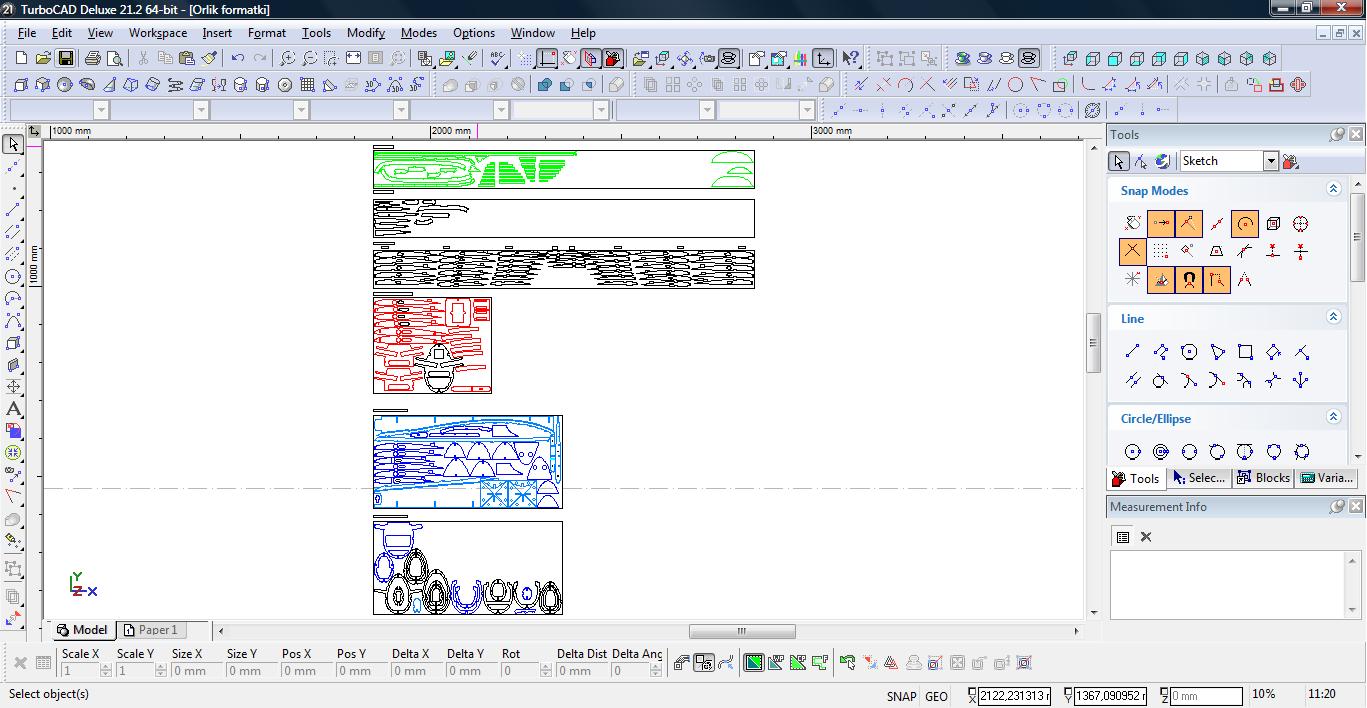Click the horizontal scrollbar thumb
Viewport: 1367px width, 708px height.
click(x=742, y=631)
